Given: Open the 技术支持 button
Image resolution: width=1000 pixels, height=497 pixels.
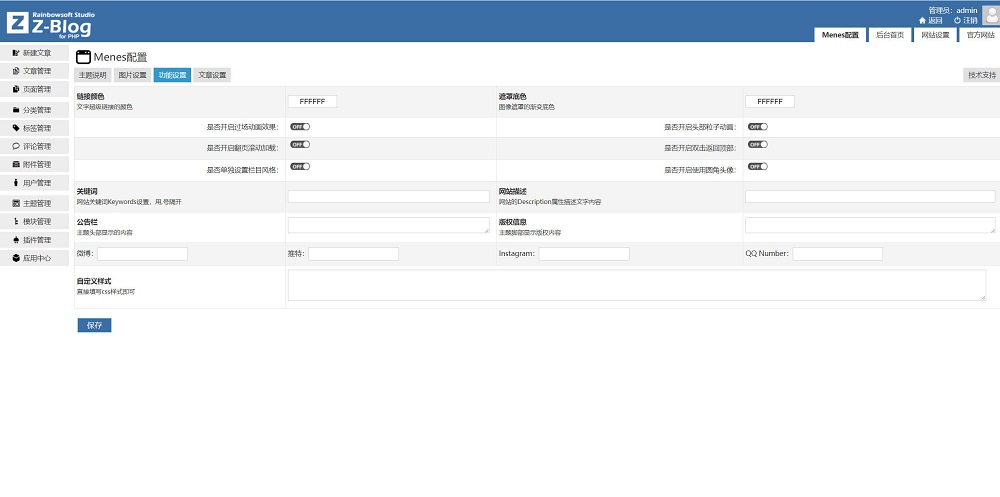Looking at the screenshot, I should point(980,75).
